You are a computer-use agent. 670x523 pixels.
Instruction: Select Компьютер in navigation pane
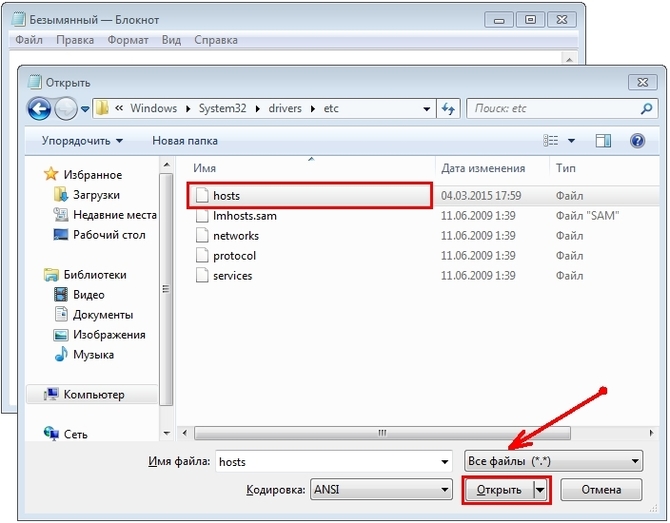tap(93, 395)
